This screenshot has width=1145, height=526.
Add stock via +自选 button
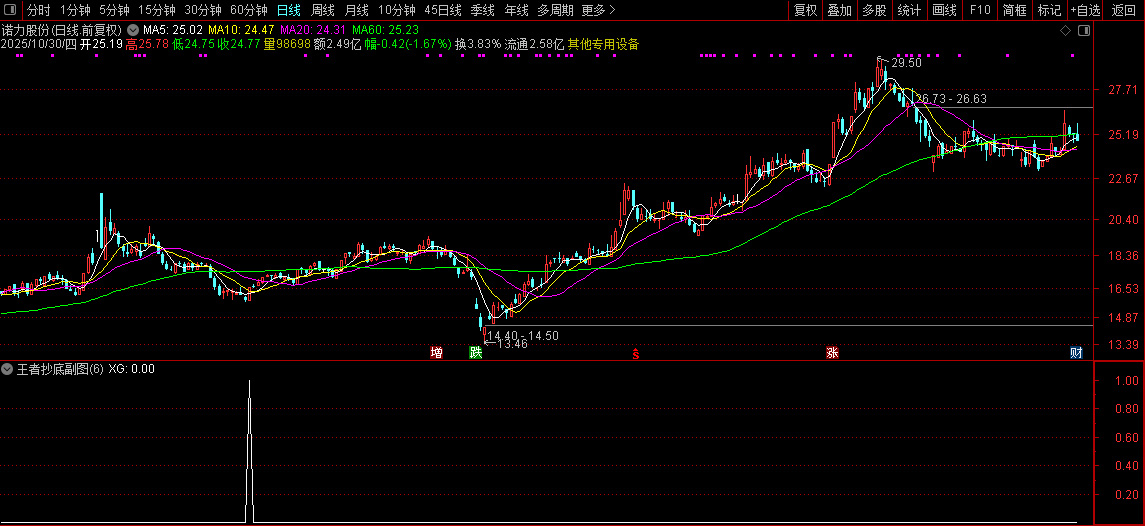coord(1086,10)
